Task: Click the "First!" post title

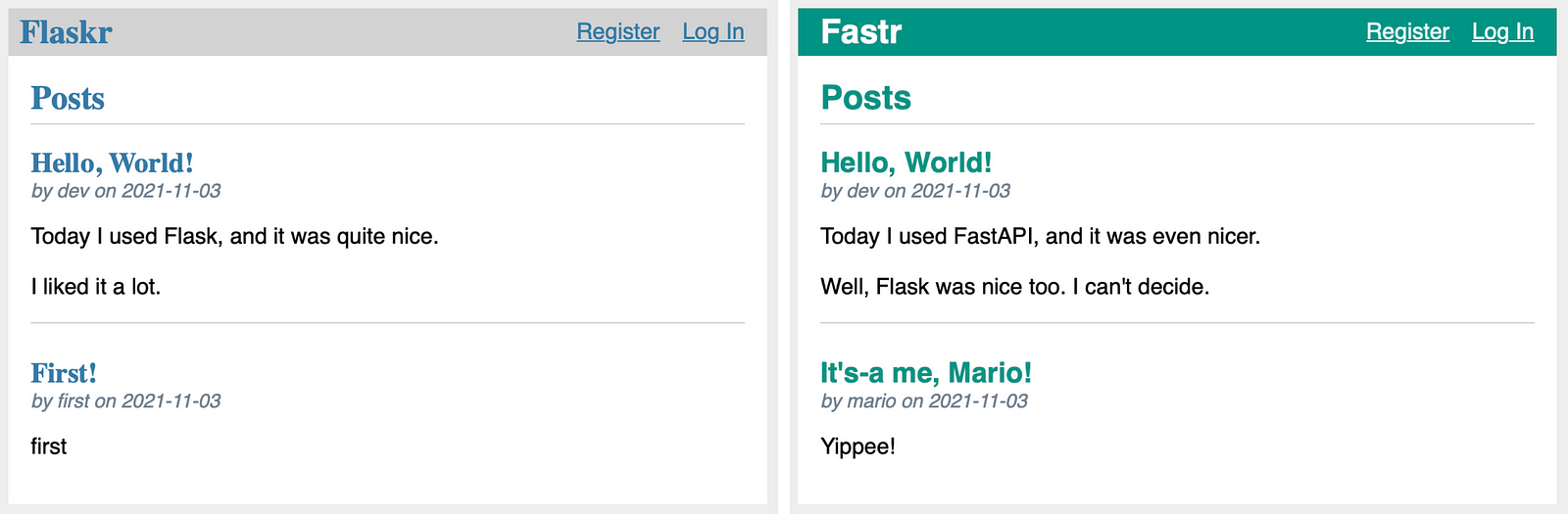Action: click(64, 373)
